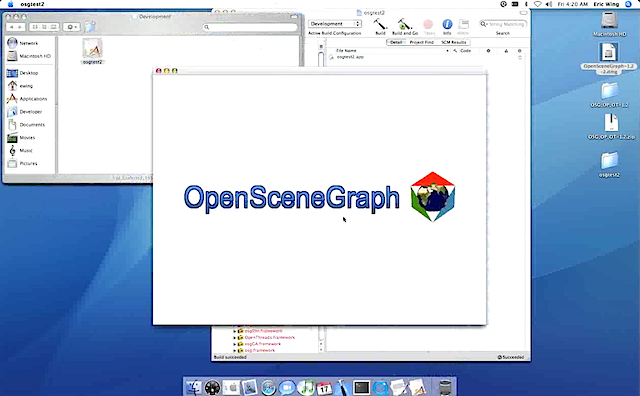This screenshot has height=396, width=640.
Task: Open Macintosh HD in the Finder sidebar
Action: click(29, 56)
